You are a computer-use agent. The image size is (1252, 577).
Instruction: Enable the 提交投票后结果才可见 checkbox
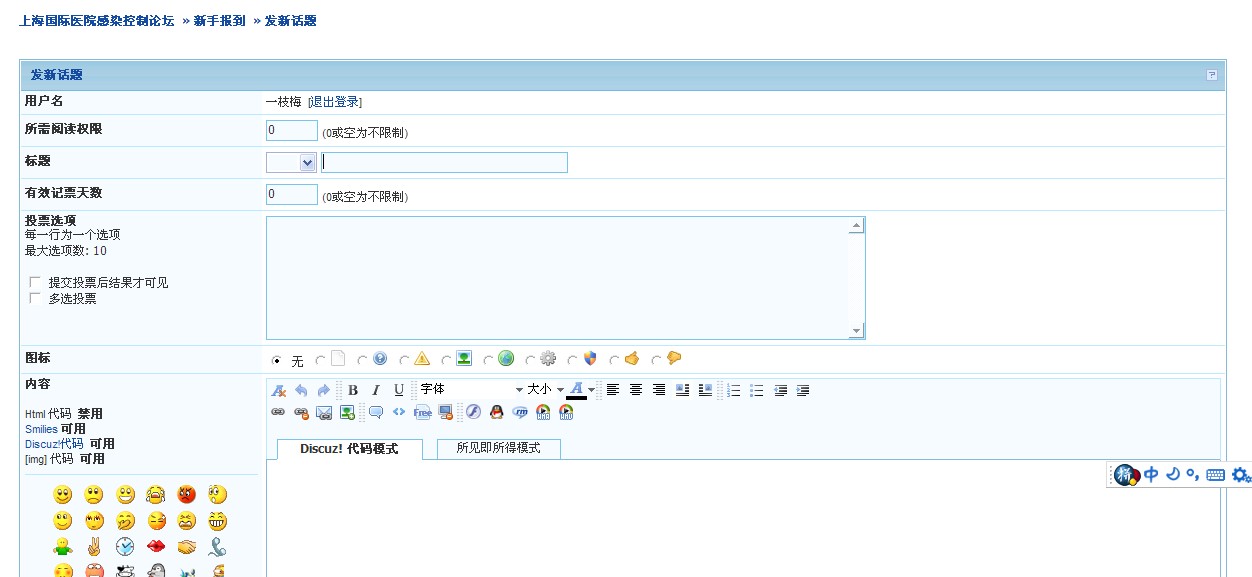[x=35, y=282]
